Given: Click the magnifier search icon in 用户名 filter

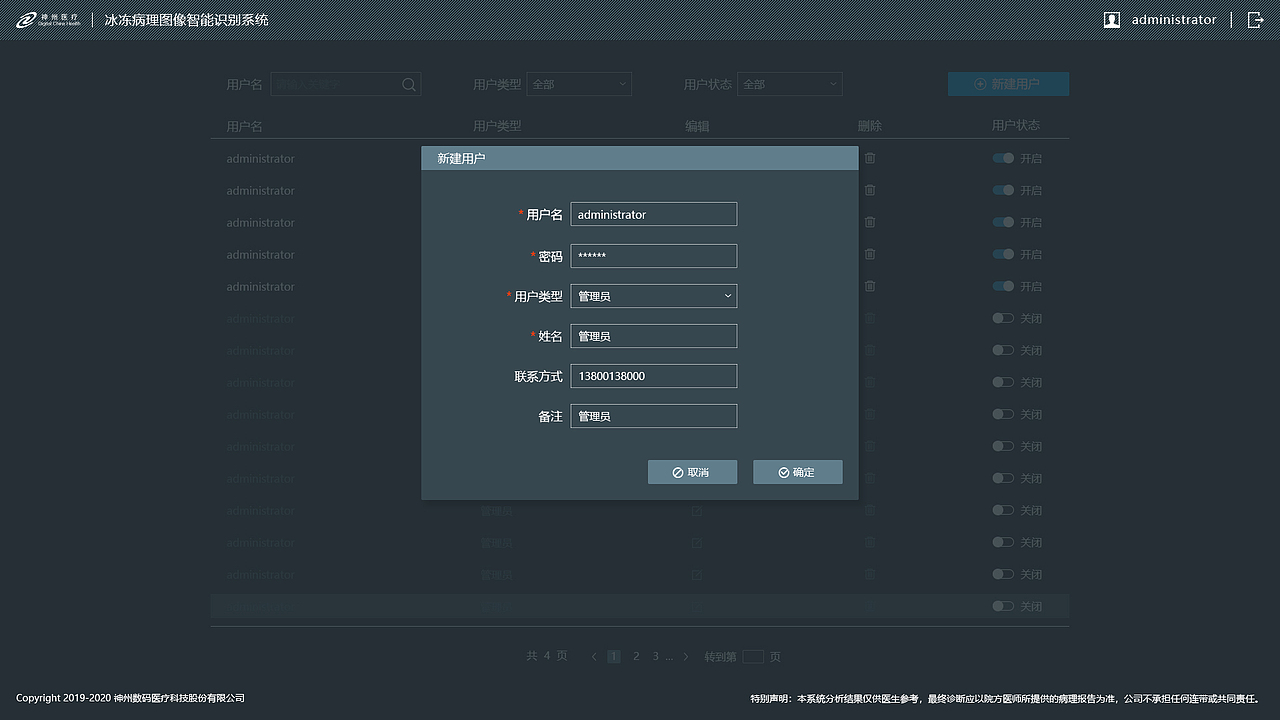Looking at the screenshot, I should pos(409,85).
